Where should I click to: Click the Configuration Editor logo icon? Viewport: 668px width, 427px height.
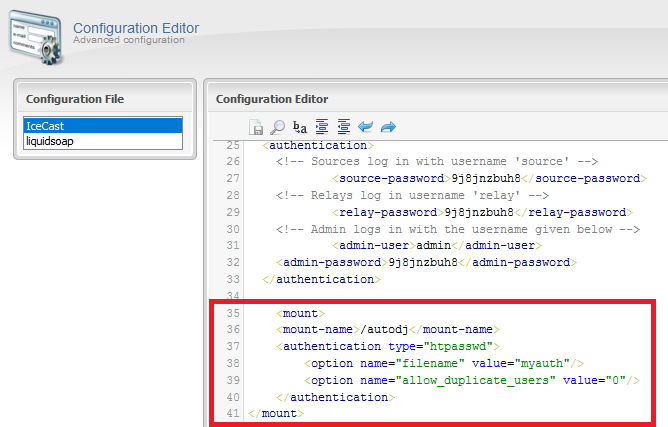pos(33,33)
